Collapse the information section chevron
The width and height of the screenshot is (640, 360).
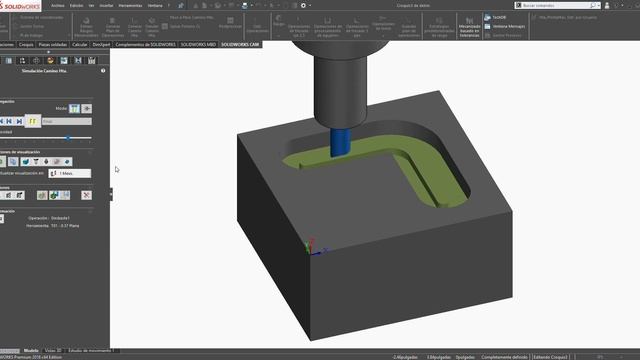(90, 211)
